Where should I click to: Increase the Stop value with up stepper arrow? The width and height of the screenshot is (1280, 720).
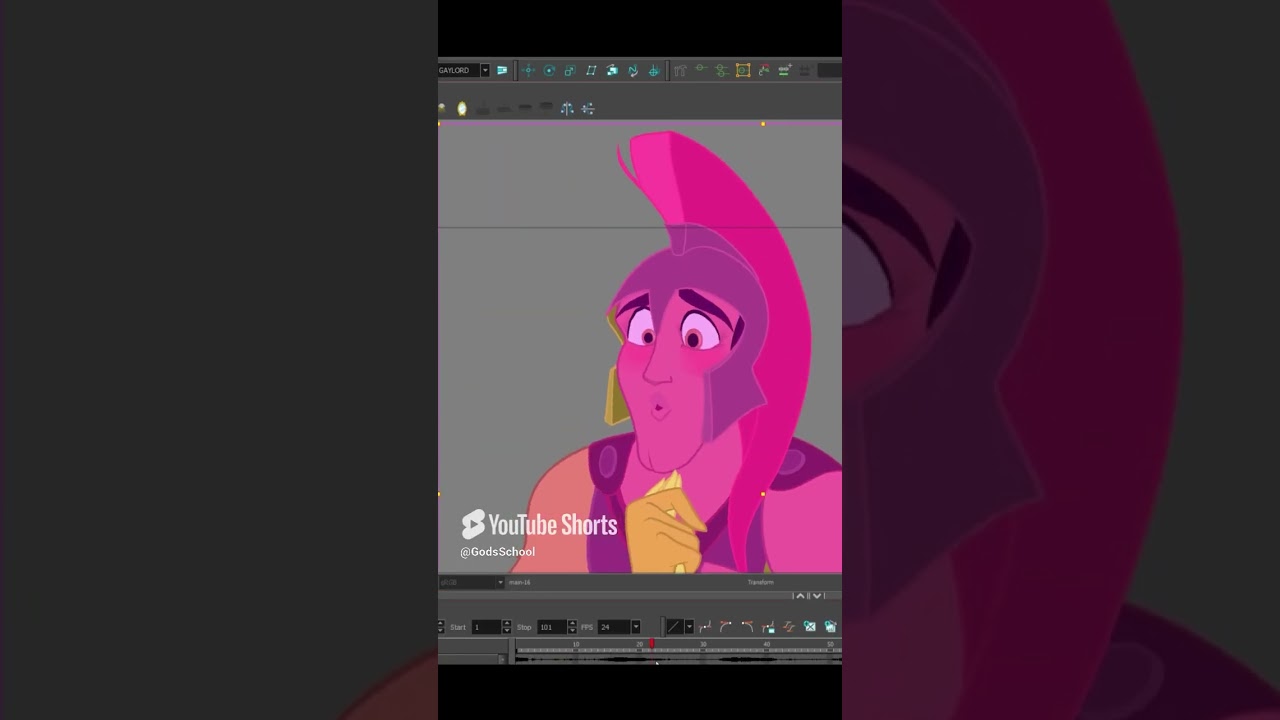[573, 623]
